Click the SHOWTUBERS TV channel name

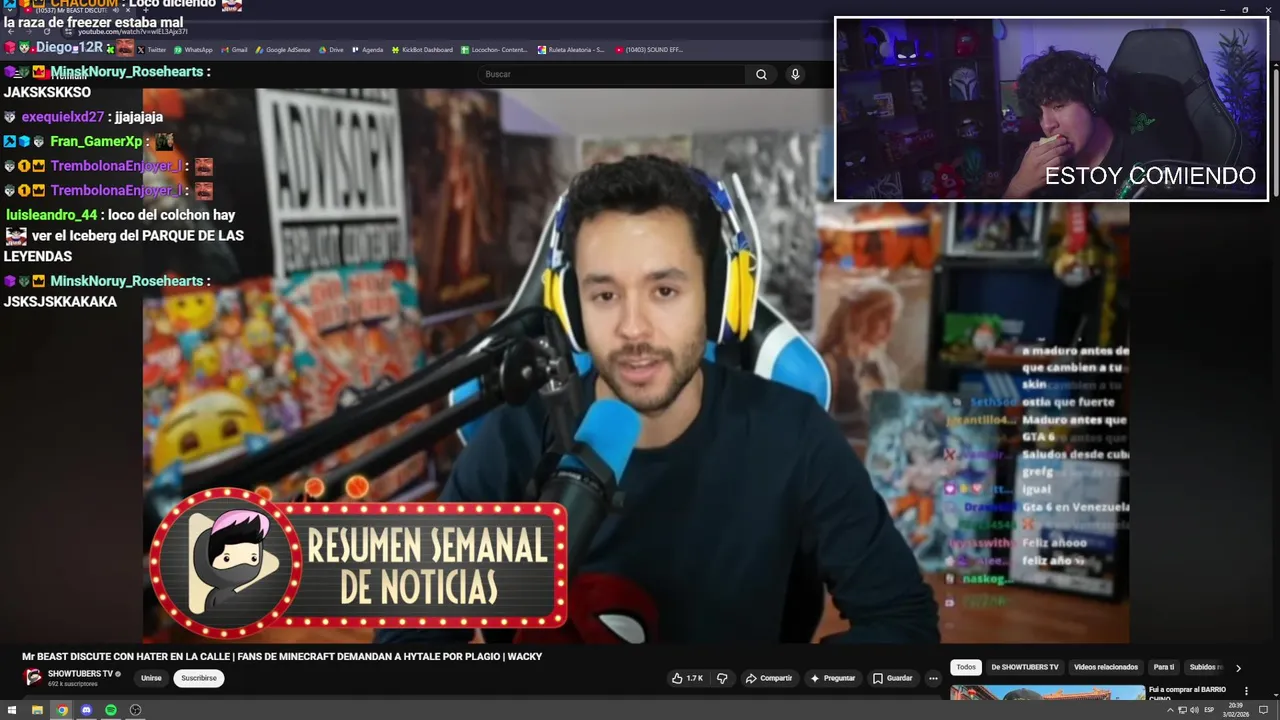81,674
